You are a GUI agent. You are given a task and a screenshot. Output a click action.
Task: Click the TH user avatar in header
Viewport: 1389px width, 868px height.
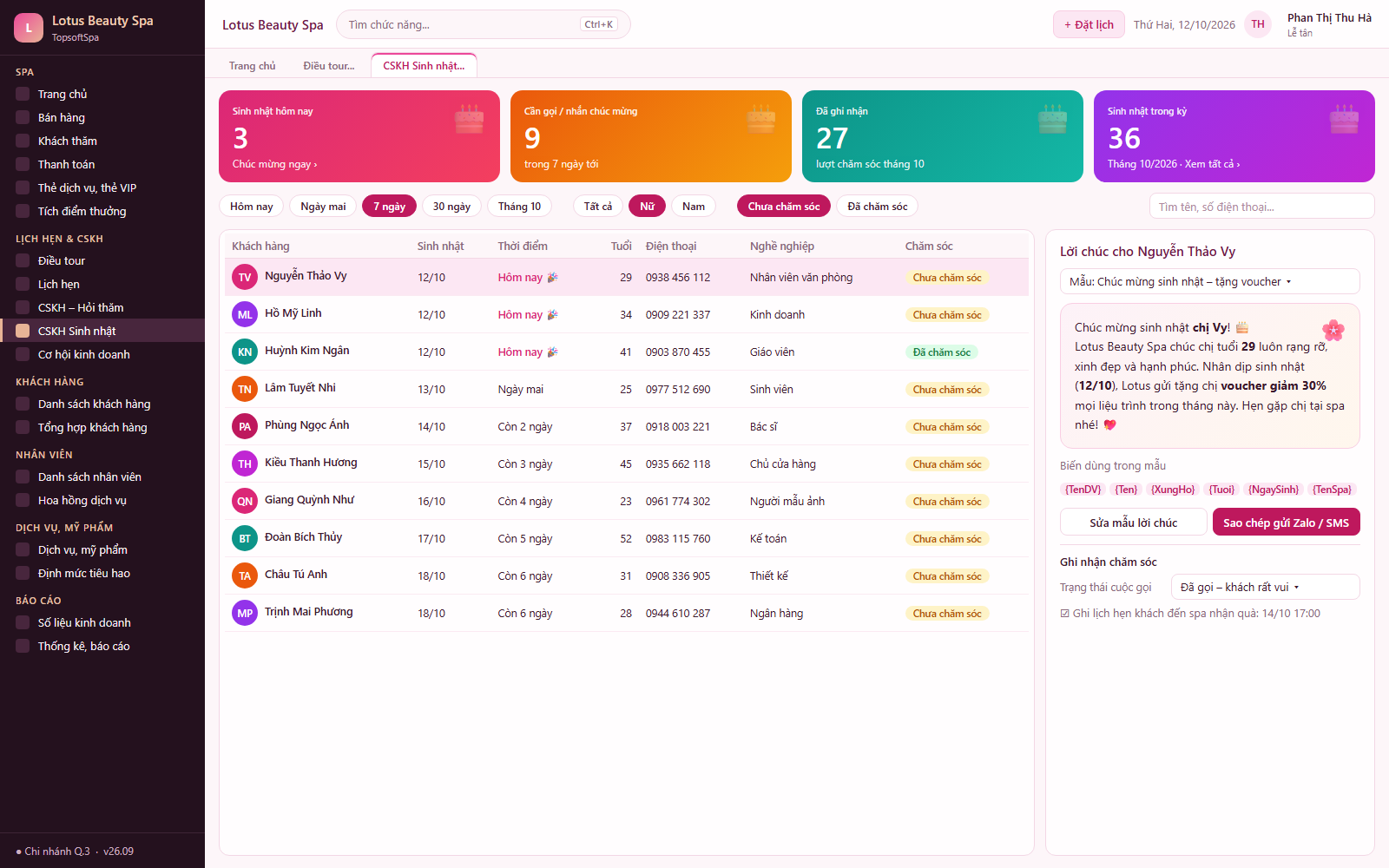(x=1258, y=24)
